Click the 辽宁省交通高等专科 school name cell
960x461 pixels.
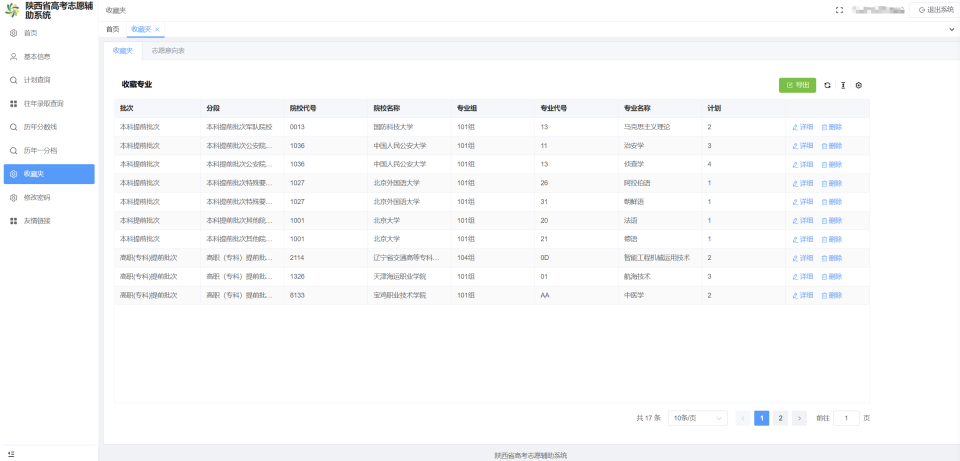point(410,258)
